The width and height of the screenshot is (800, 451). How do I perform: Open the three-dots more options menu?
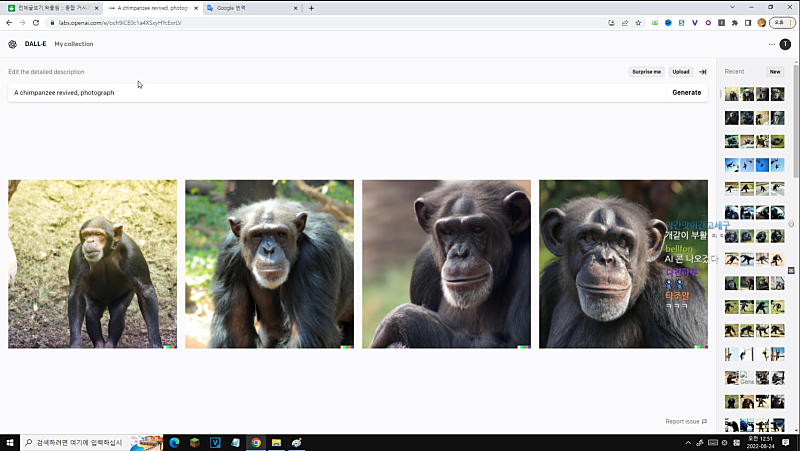[x=772, y=44]
